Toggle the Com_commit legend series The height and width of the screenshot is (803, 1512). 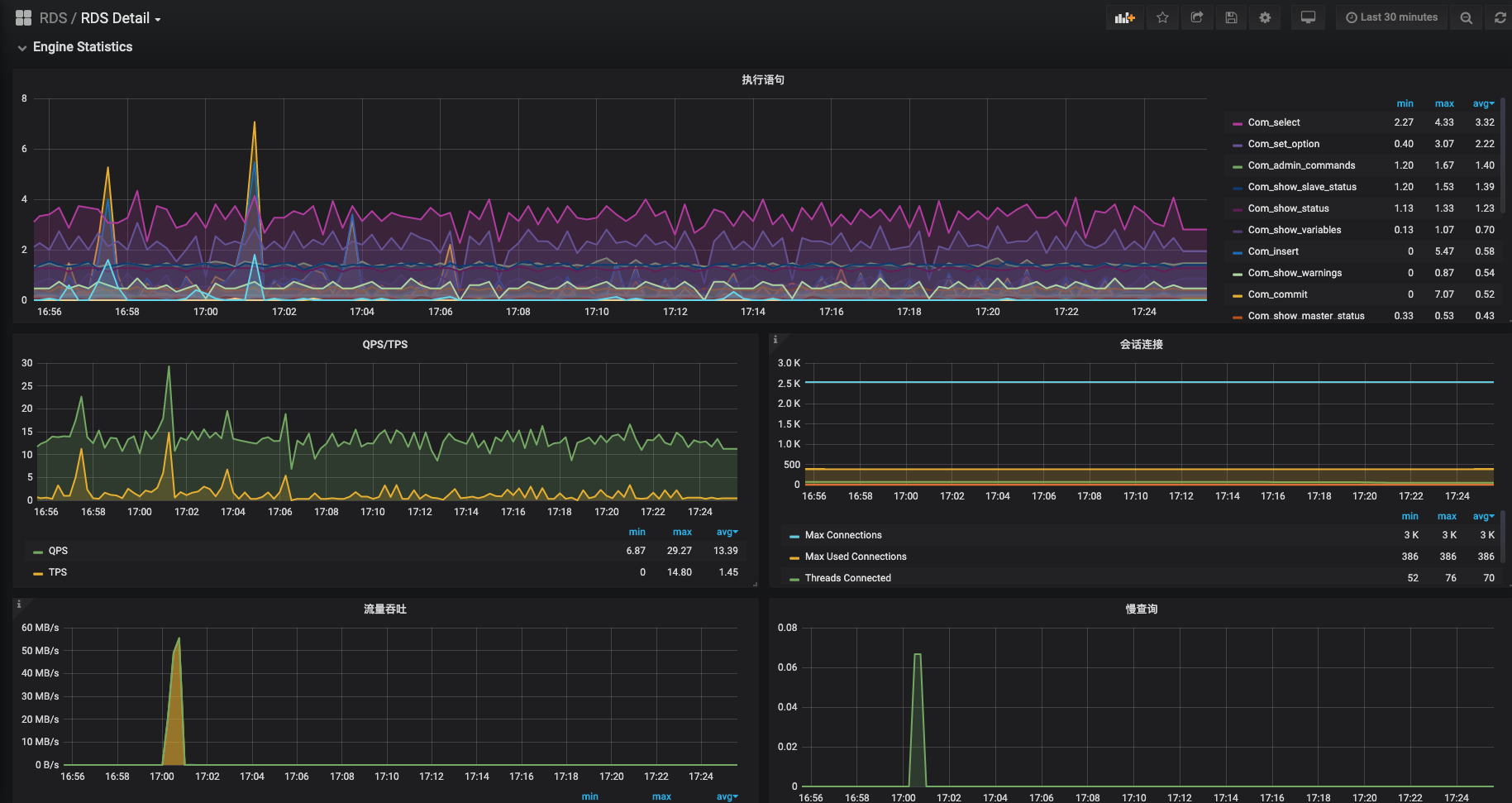click(1277, 294)
